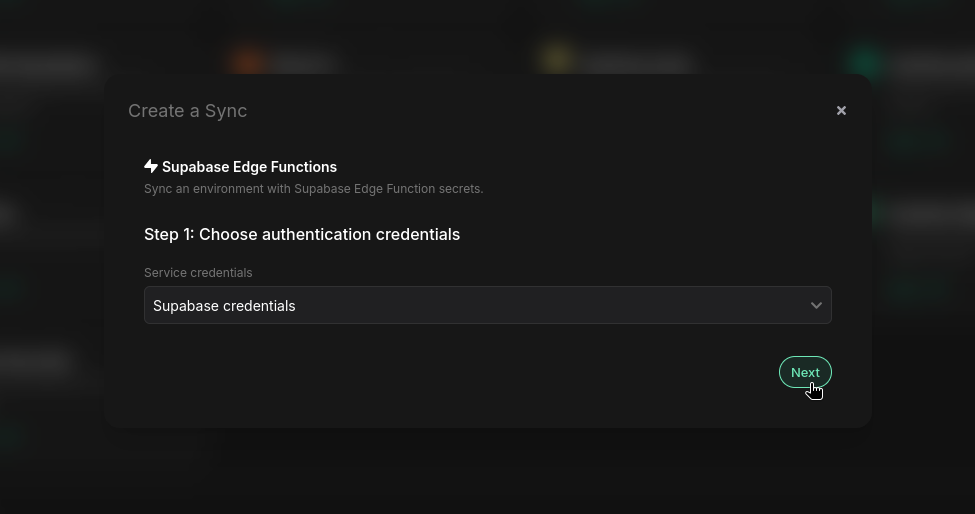Viewport: 975px width, 514px height.
Task: Click the Step 1 authentication credentials heading
Action: pos(302,234)
